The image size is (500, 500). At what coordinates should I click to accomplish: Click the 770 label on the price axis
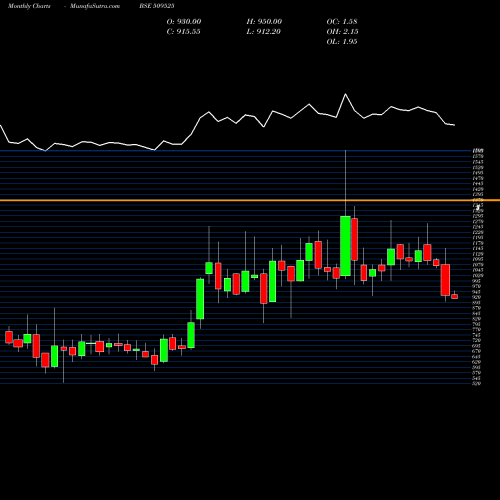477,330
